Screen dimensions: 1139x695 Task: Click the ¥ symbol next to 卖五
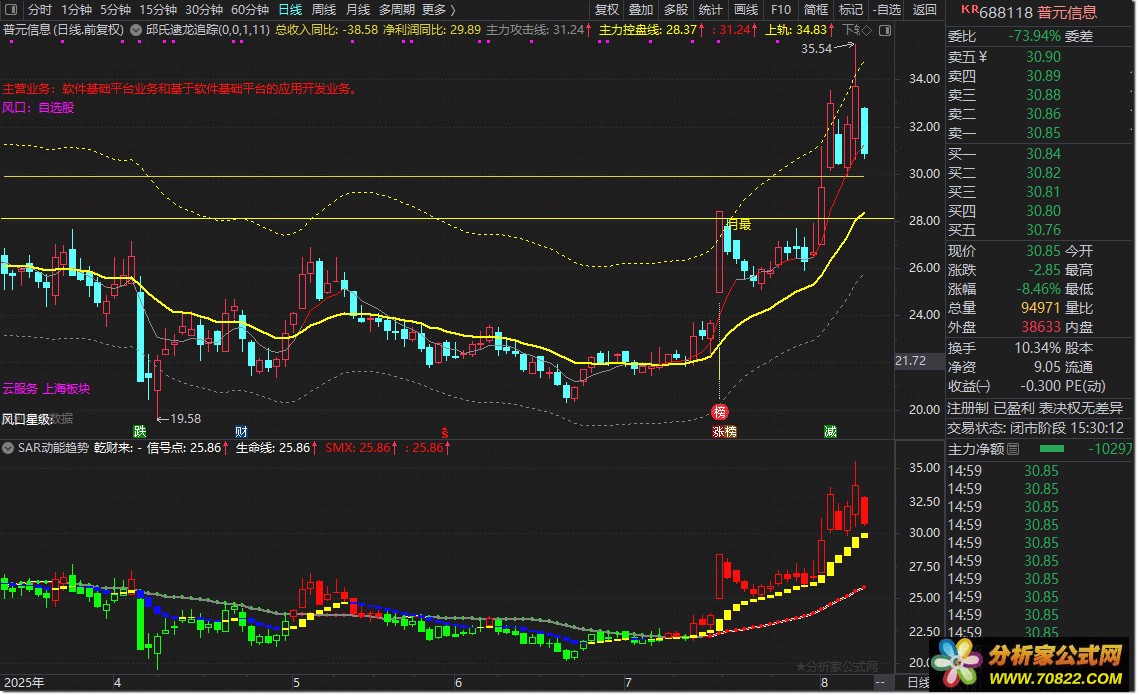coord(983,57)
